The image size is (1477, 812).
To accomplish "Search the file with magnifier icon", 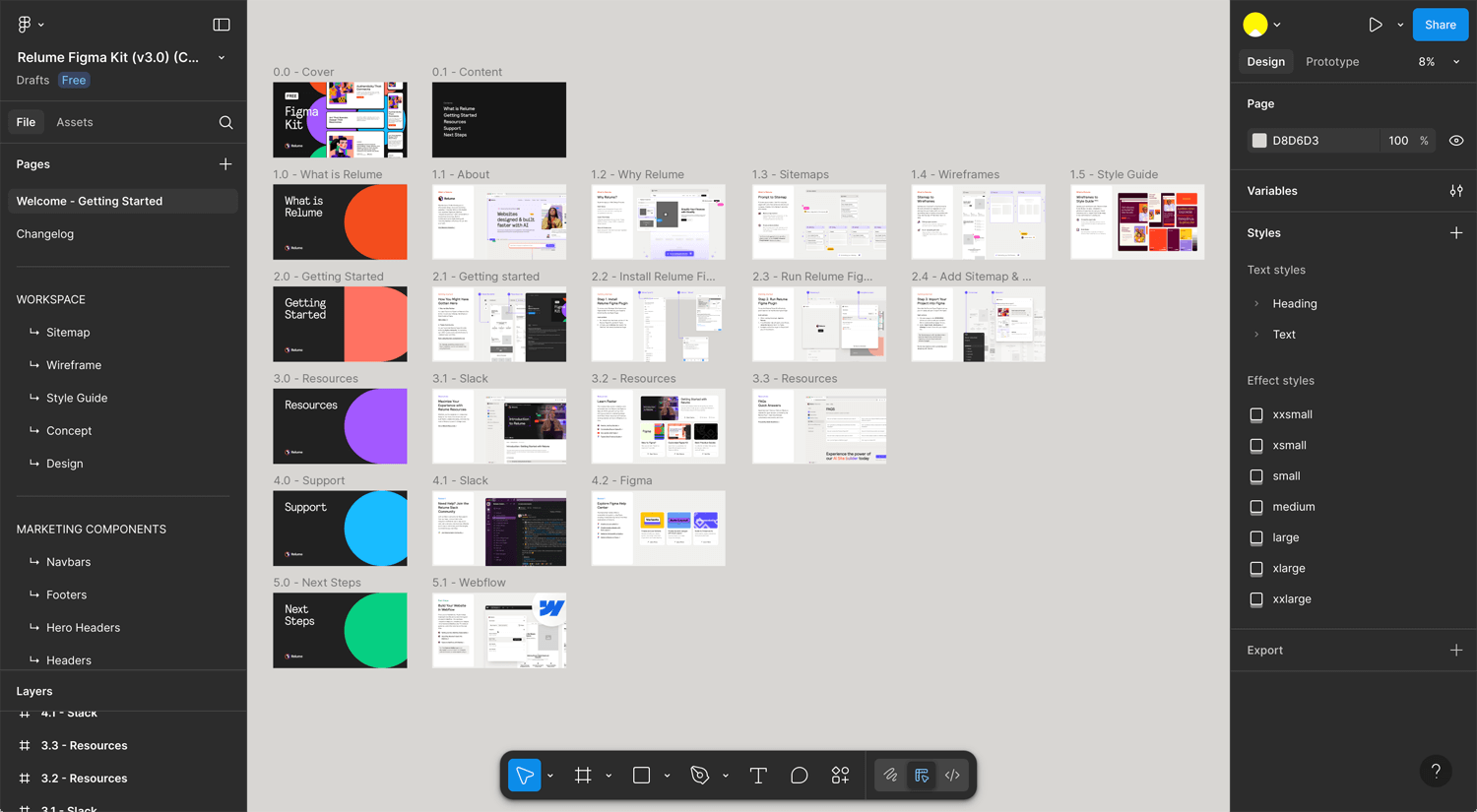I will 225,122.
